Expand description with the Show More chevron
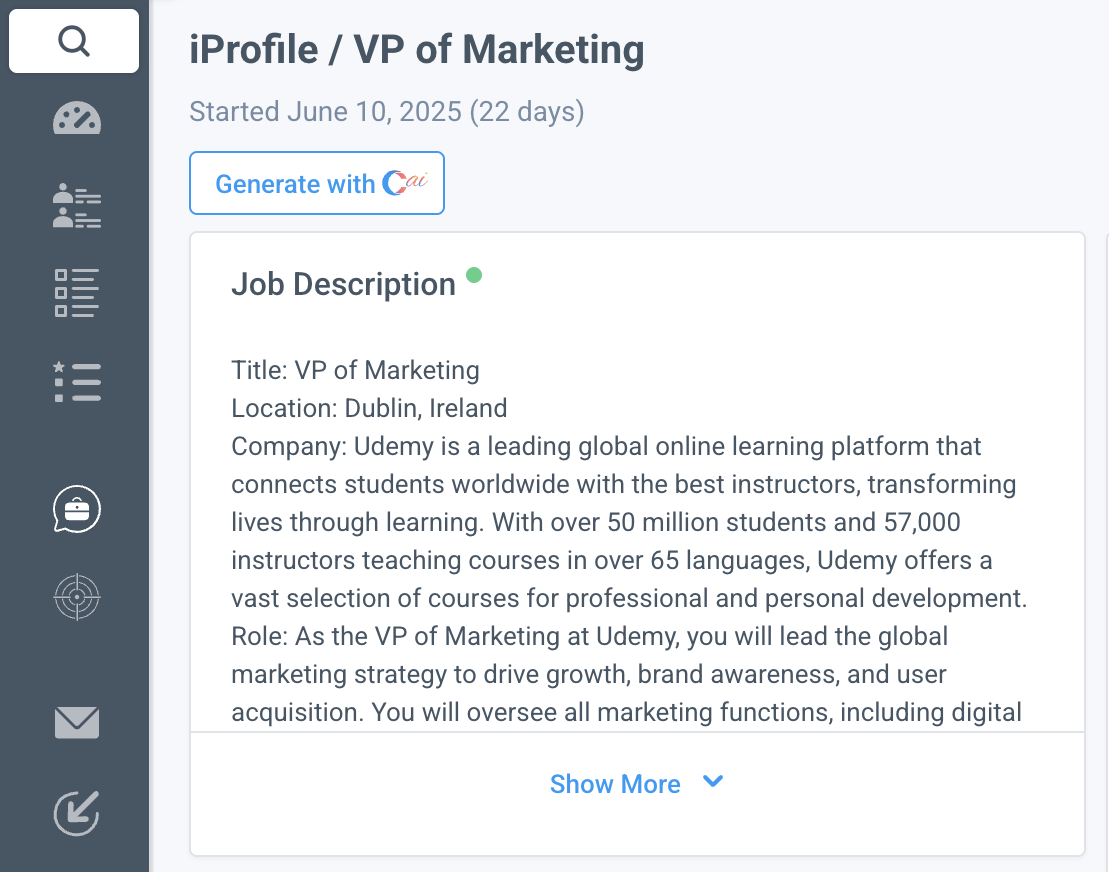The height and width of the screenshot is (872, 1109). click(x=713, y=782)
